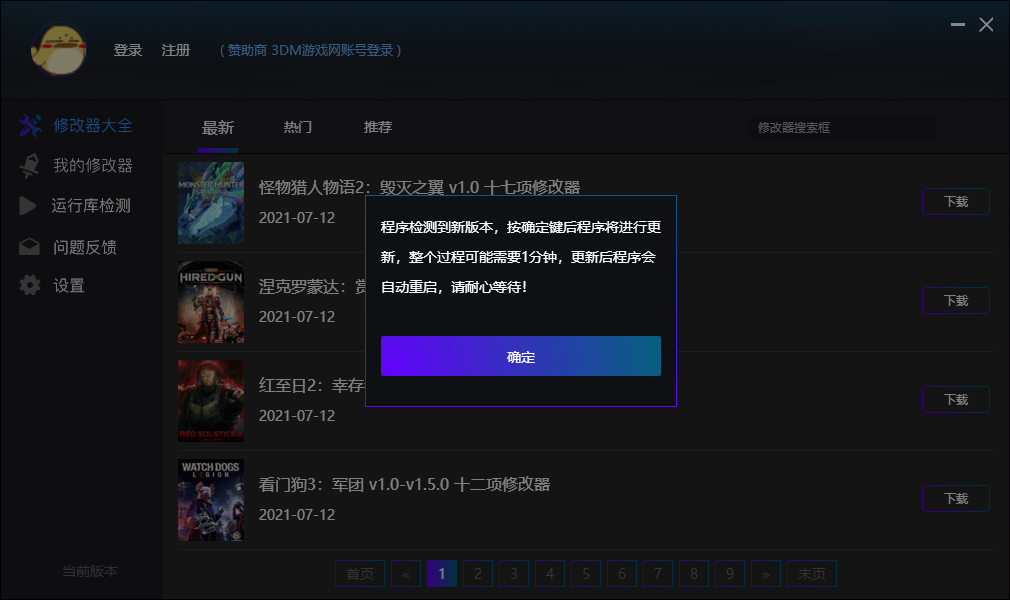Open Watch Dogs Legion cover thumbnail
1010x600 pixels.
[x=211, y=500]
